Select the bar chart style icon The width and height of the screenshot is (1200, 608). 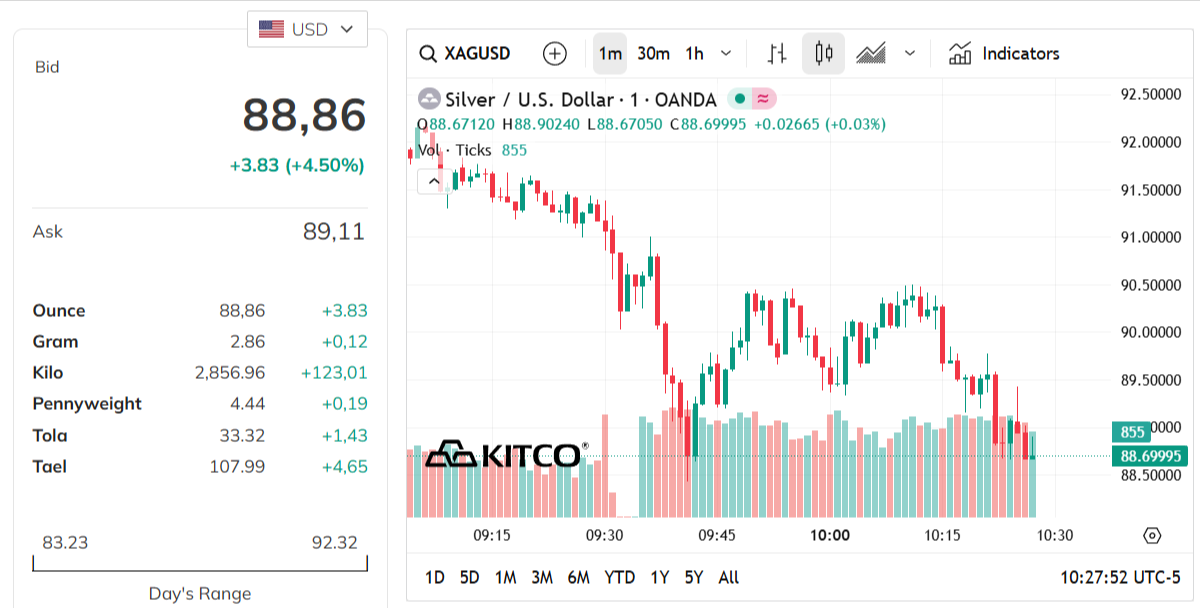pyautogui.click(x=776, y=53)
